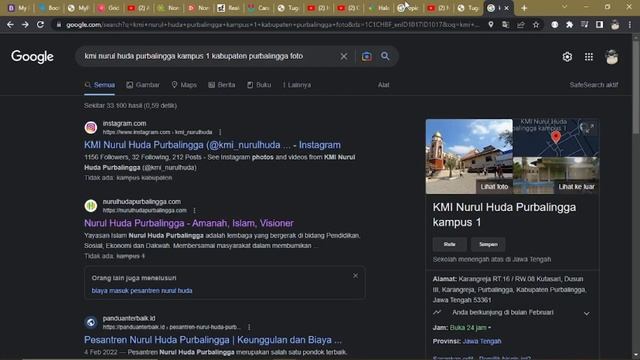Open the map thumbnail in knowledge panel
Image resolution: width=640 pixels, height=360 pixels.
click(556, 138)
